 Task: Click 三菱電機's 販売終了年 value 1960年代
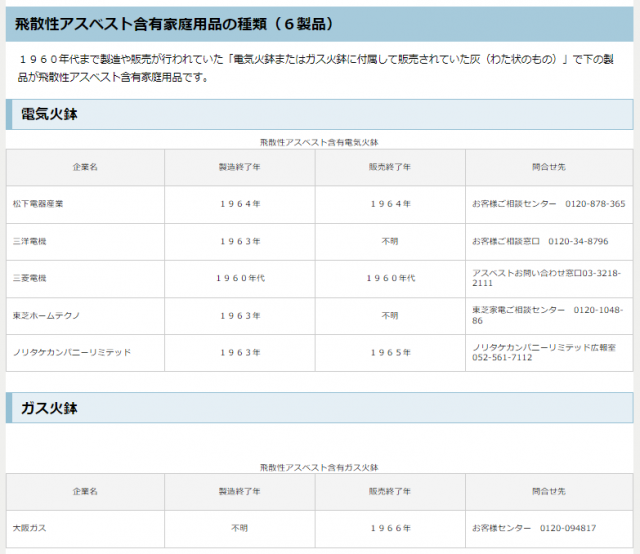(390, 278)
